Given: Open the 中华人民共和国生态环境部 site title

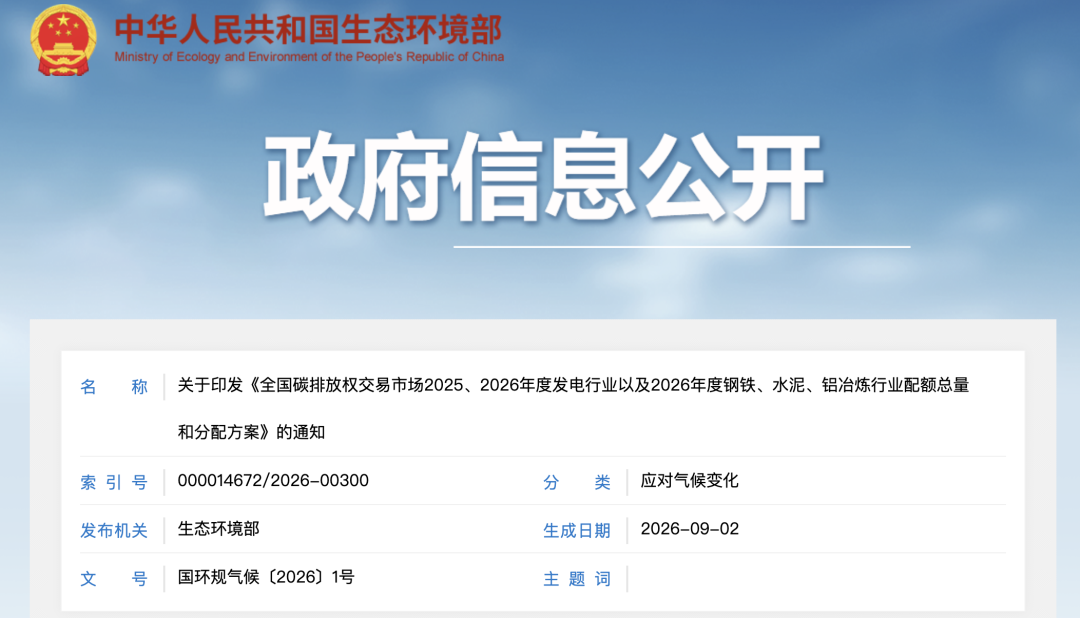Looking at the screenshot, I should point(309,30).
